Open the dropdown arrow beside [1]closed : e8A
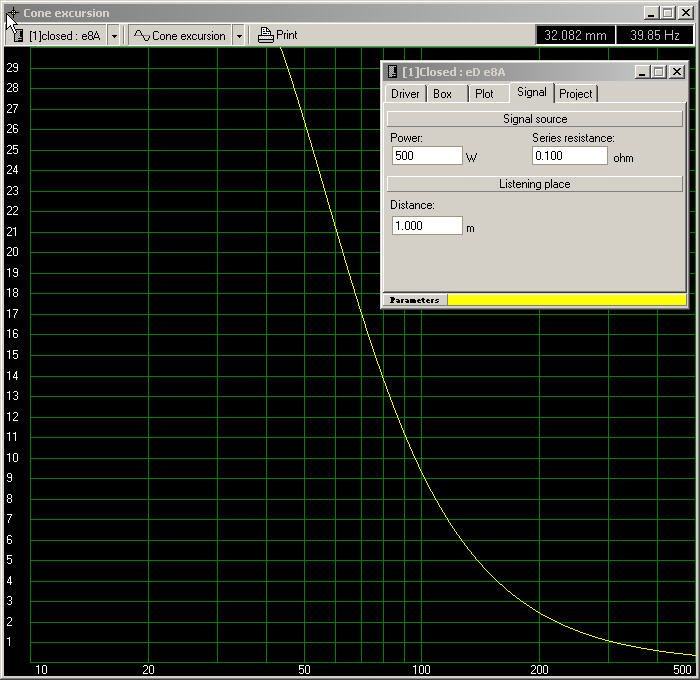This screenshot has width=700, height=680. [x=114, y=35]
